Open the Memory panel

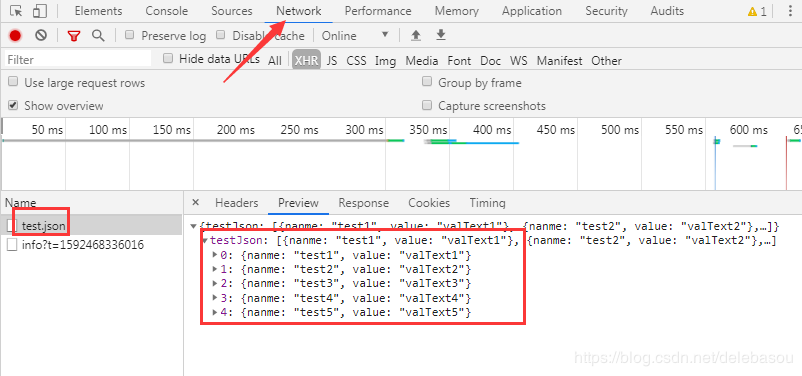(x=457, y=11)
